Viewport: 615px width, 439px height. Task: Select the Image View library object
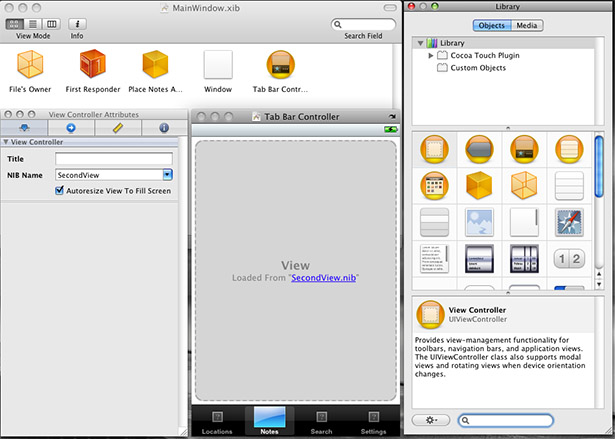click(x=479, y=222)
